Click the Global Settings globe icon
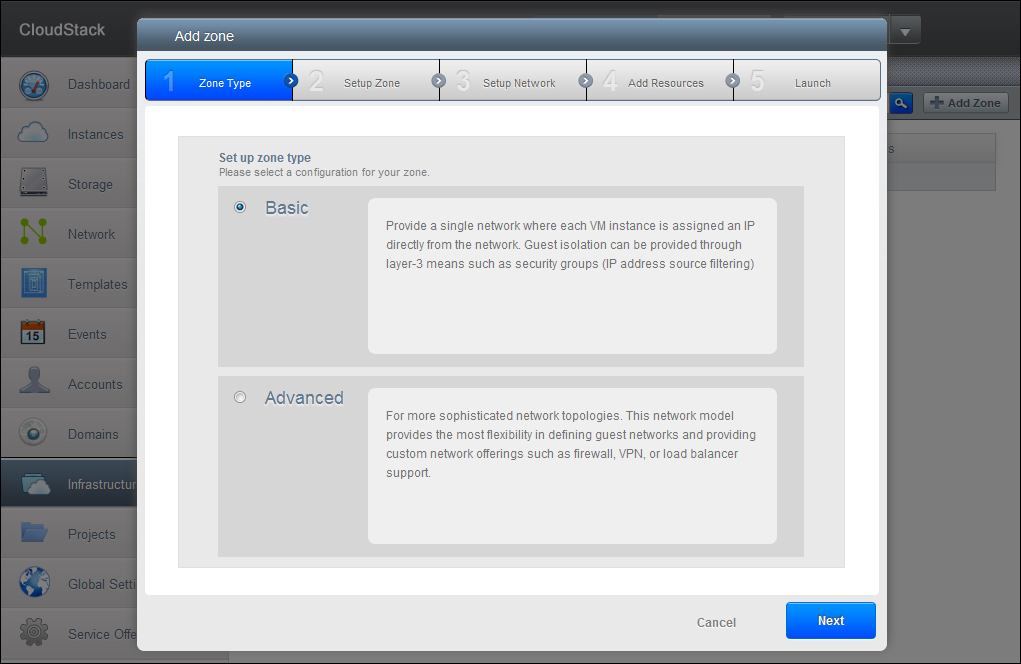The width and height of the screenshot is (1021, 664). [x=34, y=584]
